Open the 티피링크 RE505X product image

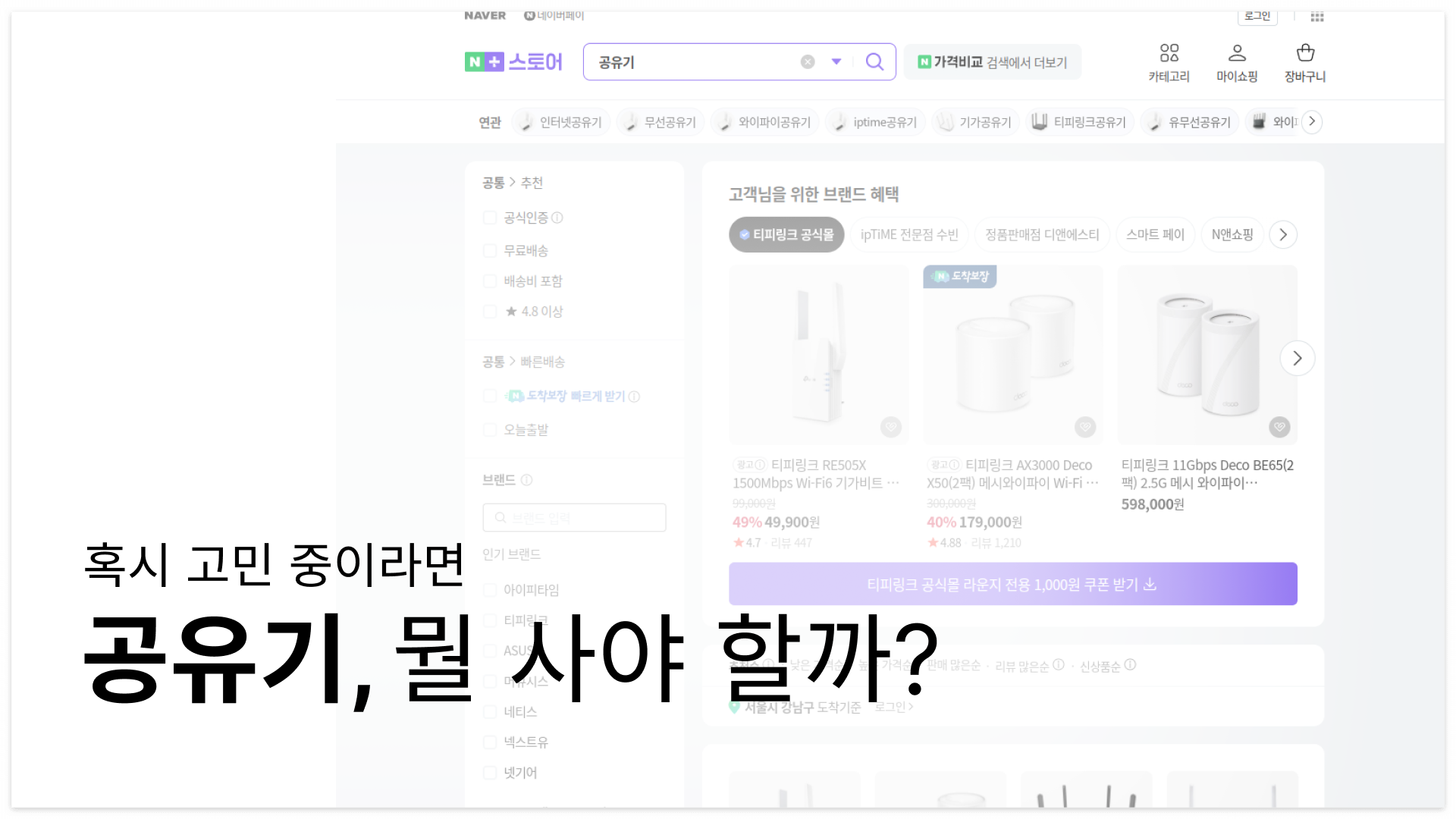[818, 355]
